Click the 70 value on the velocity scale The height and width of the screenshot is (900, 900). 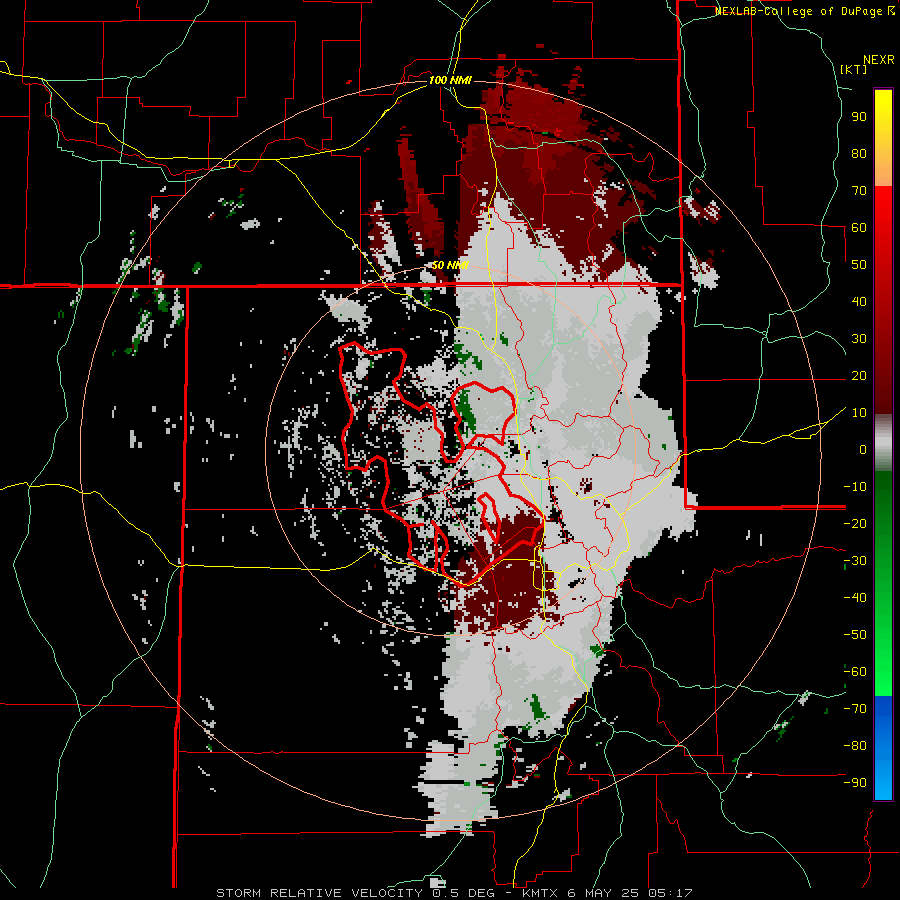coord(859,191)
